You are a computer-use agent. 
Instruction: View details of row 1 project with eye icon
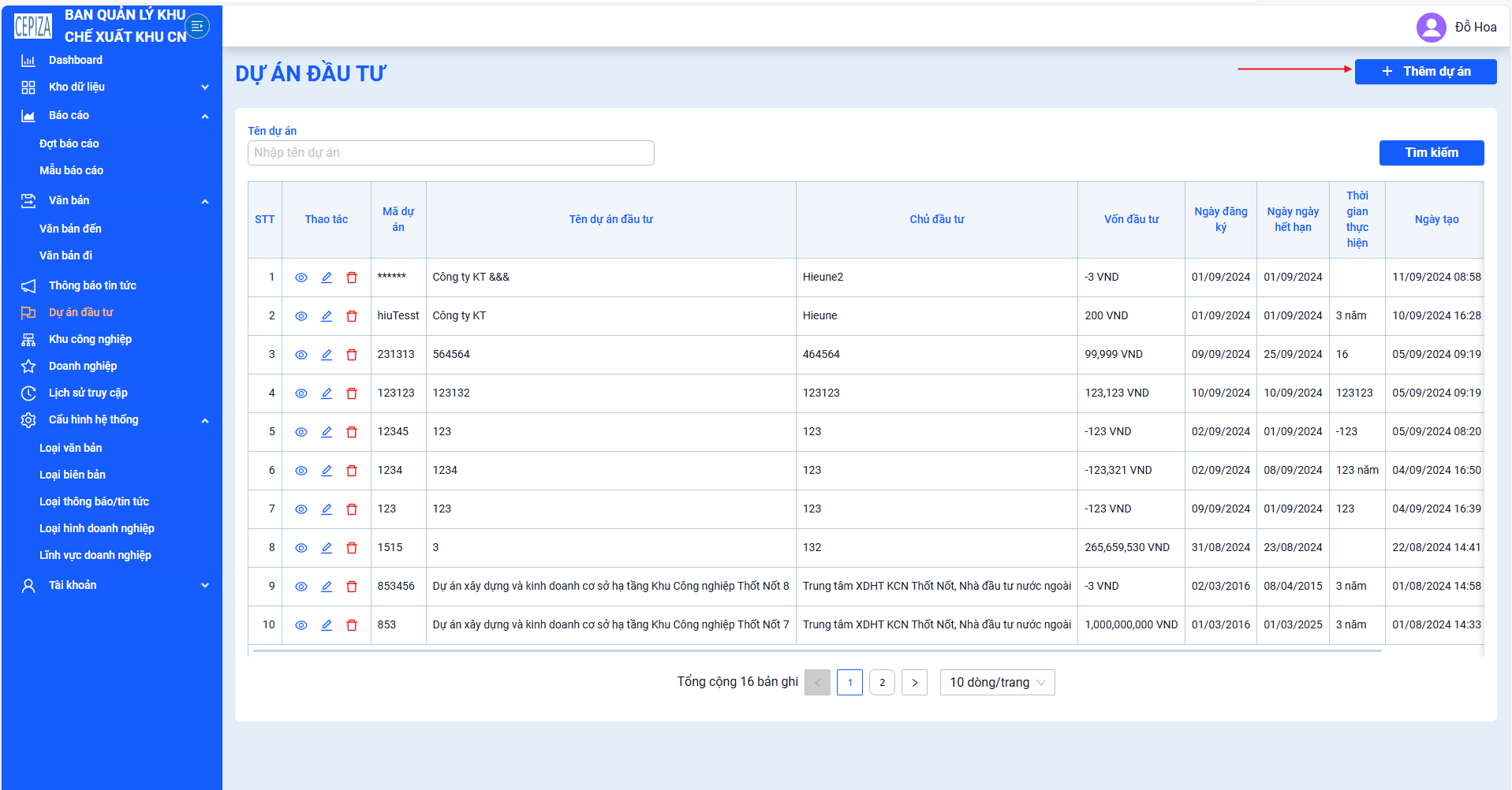pyautogui.click(x=301, y=278)
